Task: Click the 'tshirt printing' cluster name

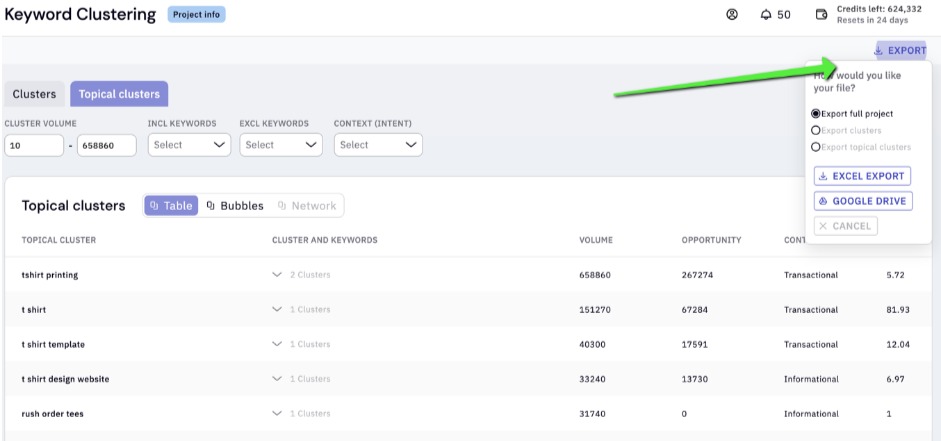Action: click(50, 275)
